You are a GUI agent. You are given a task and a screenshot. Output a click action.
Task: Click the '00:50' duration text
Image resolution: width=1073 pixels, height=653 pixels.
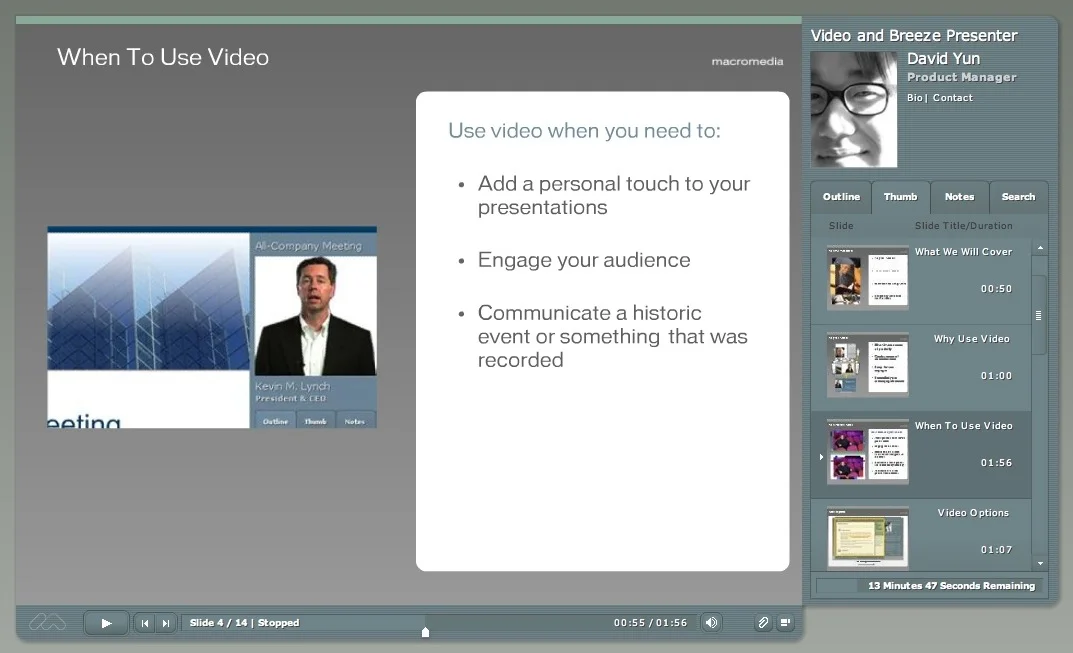(x=996, y=289)
